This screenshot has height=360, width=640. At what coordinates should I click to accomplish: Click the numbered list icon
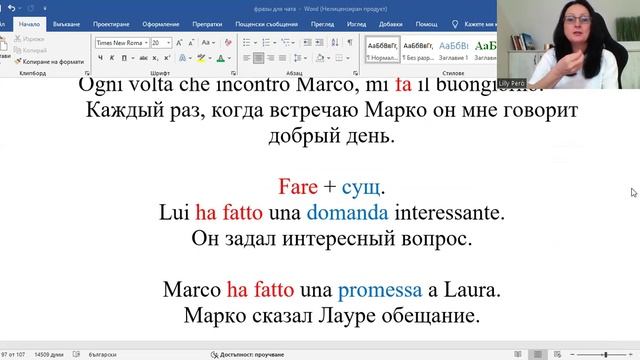pos(266,42)
